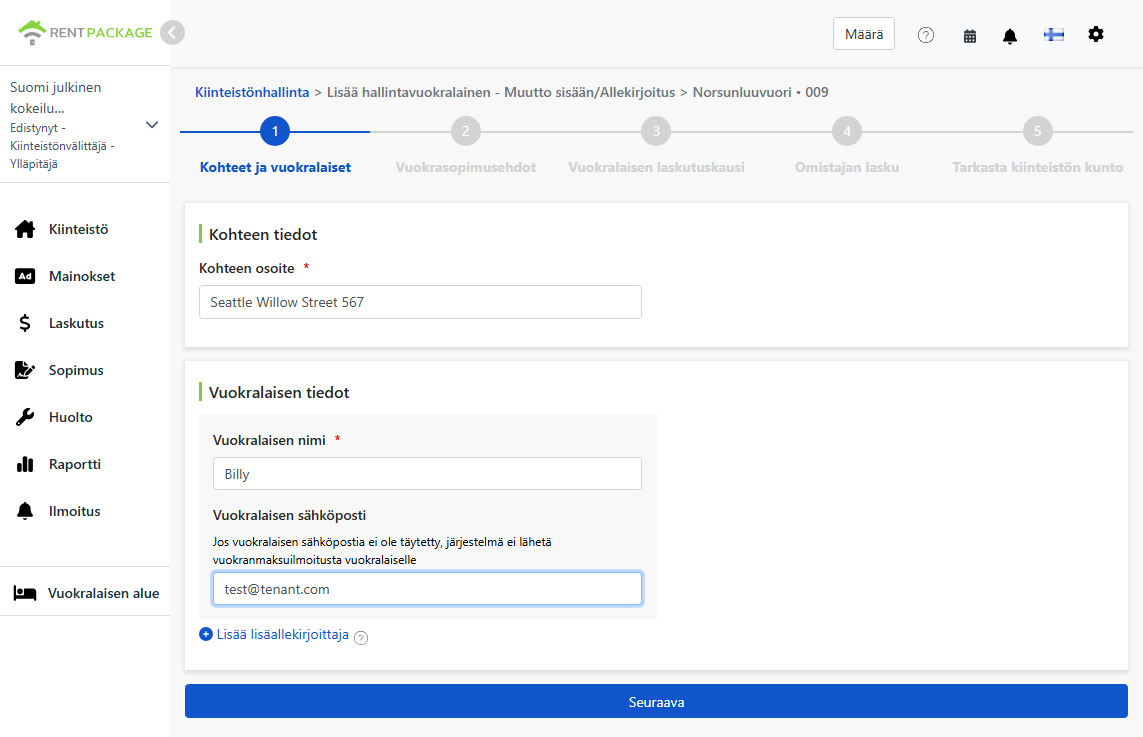Click the Vuokralaisen laskutuskausi step label
The height and width of the screenshot is (737, 1143).
(x=656, y=167)
